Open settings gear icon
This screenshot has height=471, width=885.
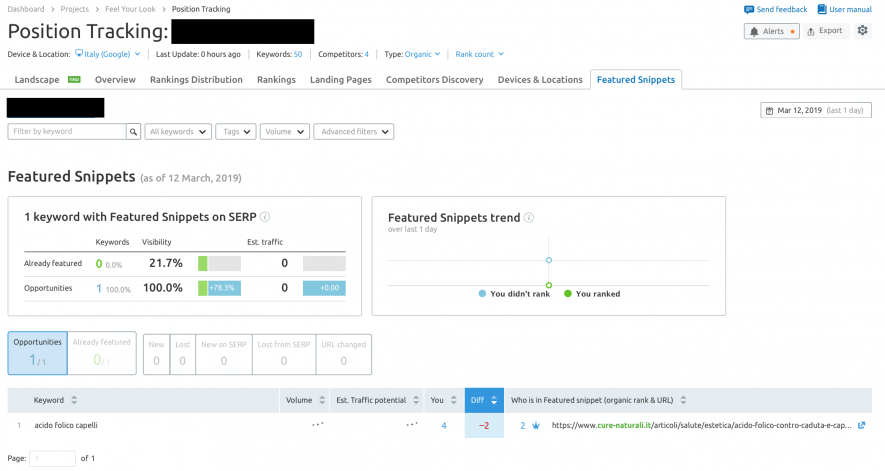862,30
